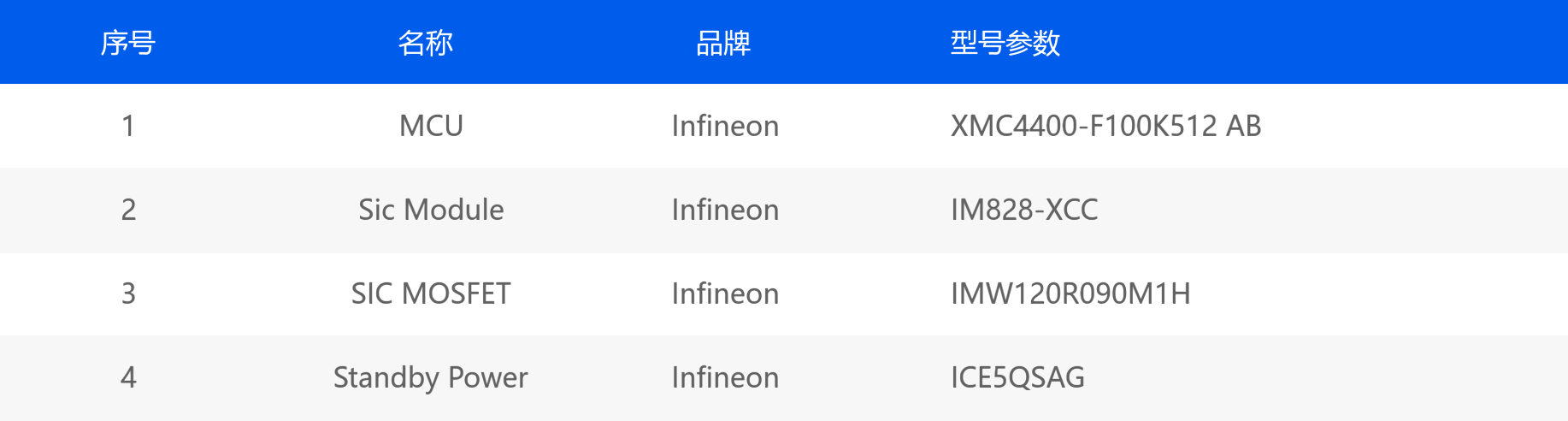Click Infineon in the Standby Power row
This screenshot has height=421, width=1568.
coord(725,377)
